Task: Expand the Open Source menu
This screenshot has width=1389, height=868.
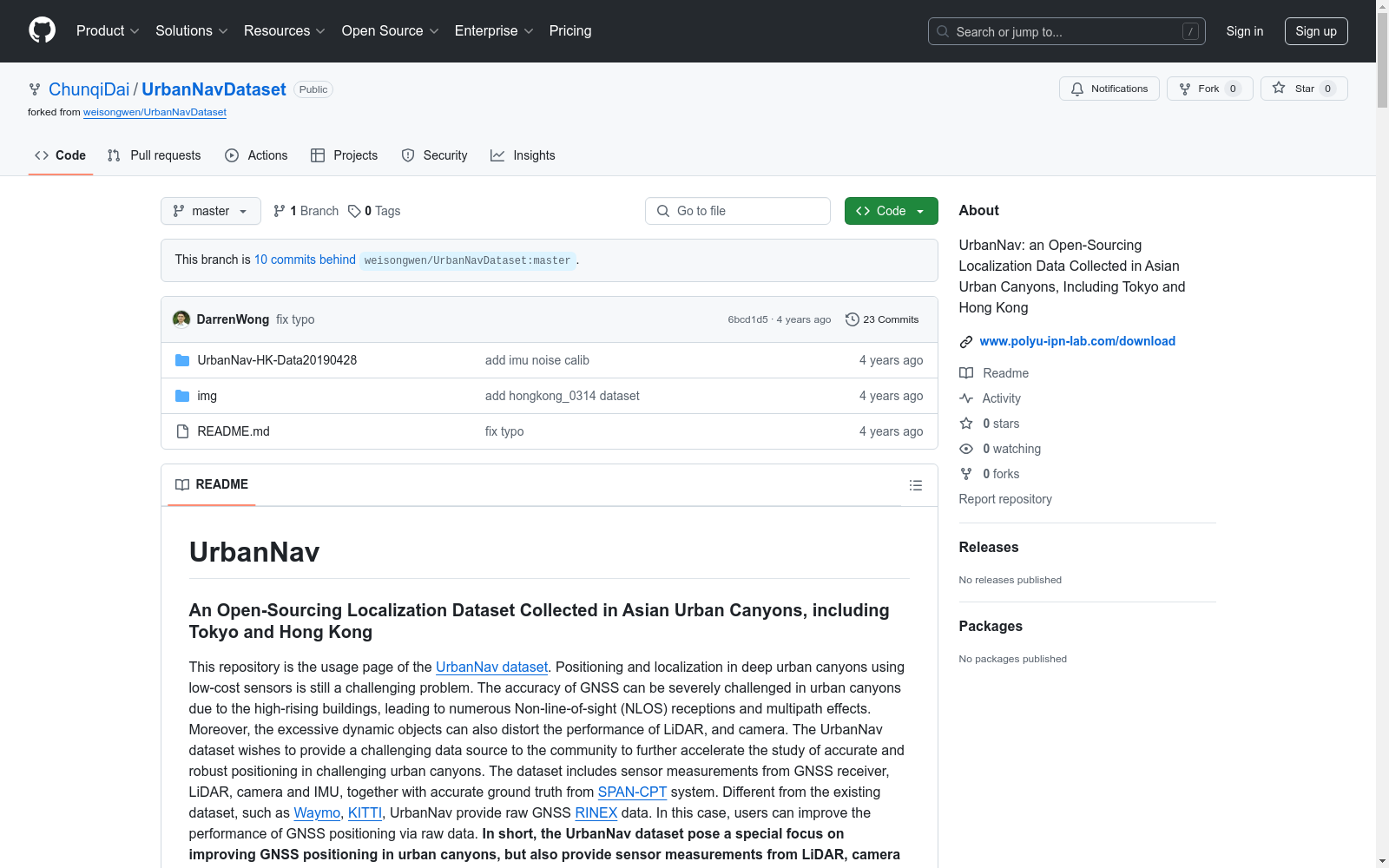Action: point(391,30)
